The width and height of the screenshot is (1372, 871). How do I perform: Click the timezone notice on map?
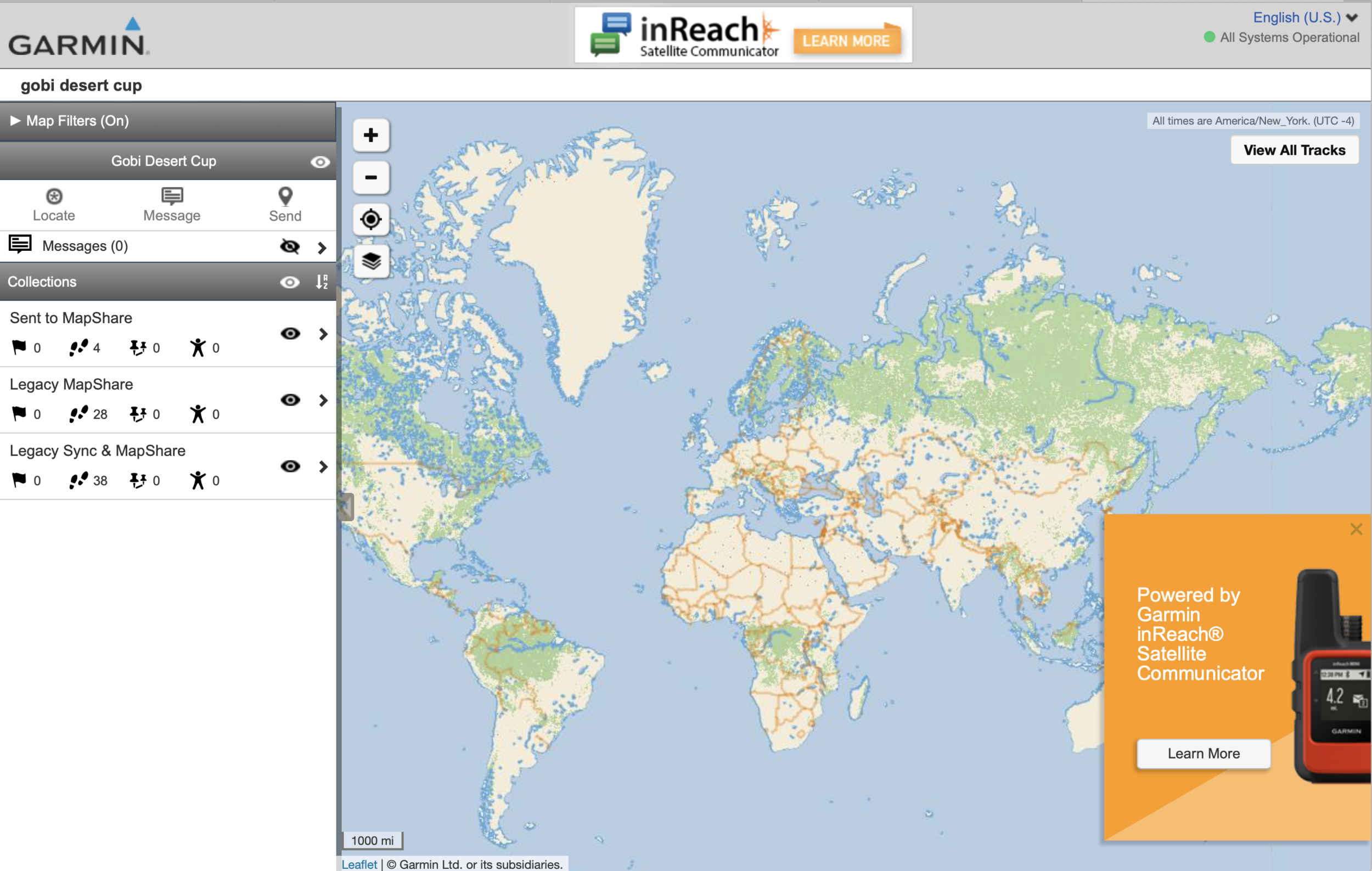tap(1253, 121)
